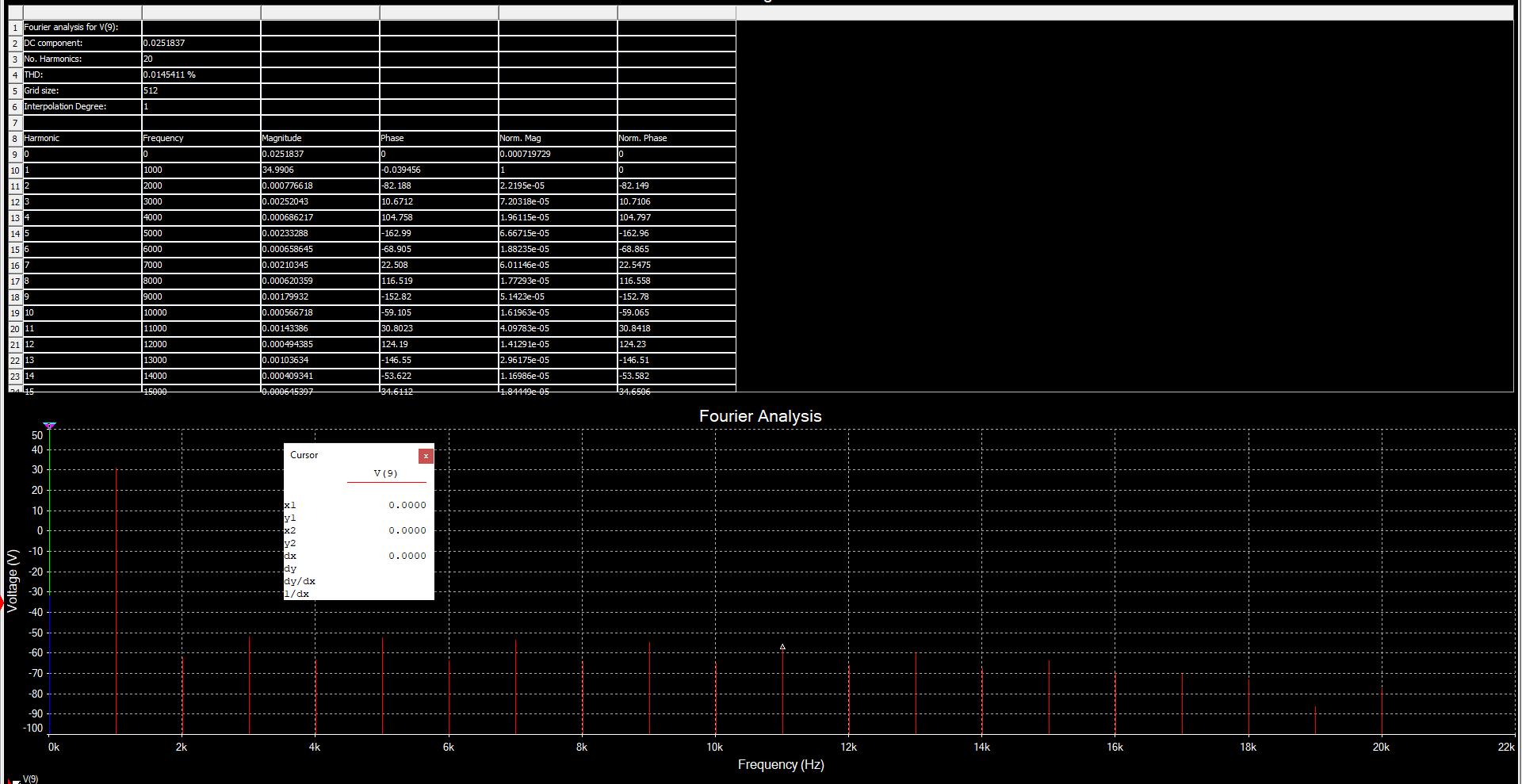Select cell 'Fourier analysis for V(9):'
Viewport: 1522px width, 784px height.
pos(82,28)
